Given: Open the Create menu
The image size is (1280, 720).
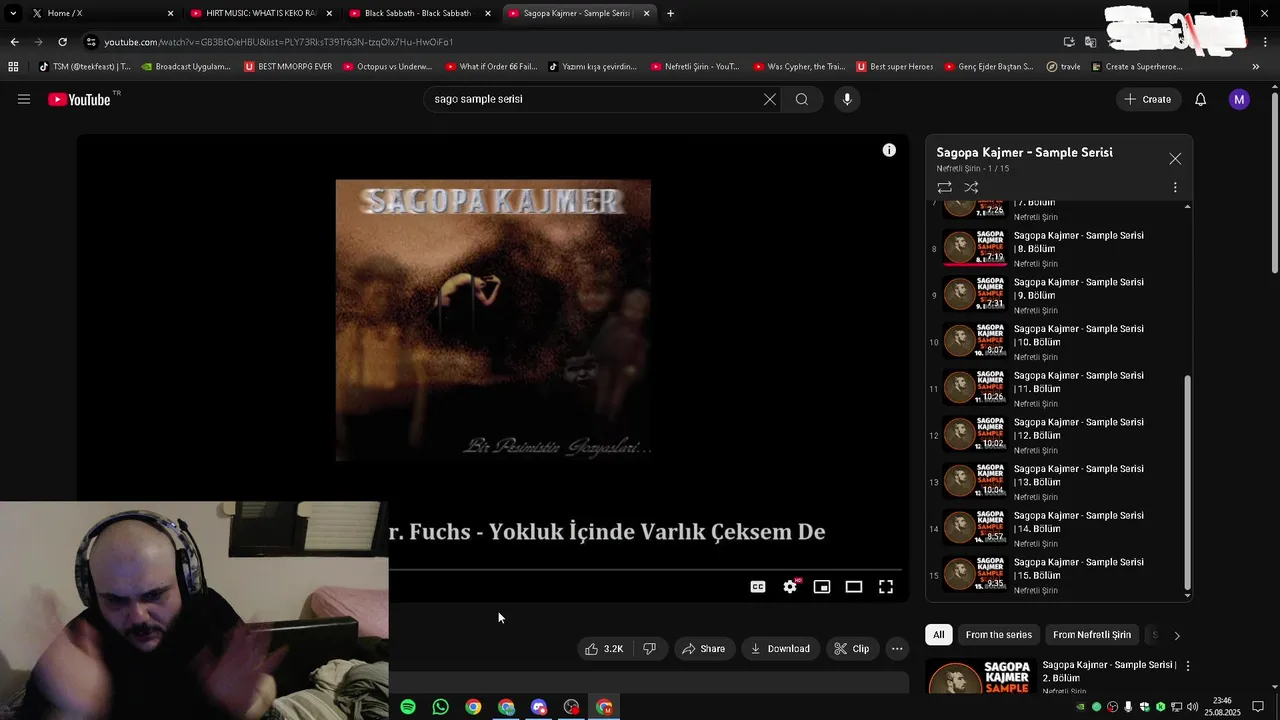Looking at the screenshot, I should pos(1148,99).
